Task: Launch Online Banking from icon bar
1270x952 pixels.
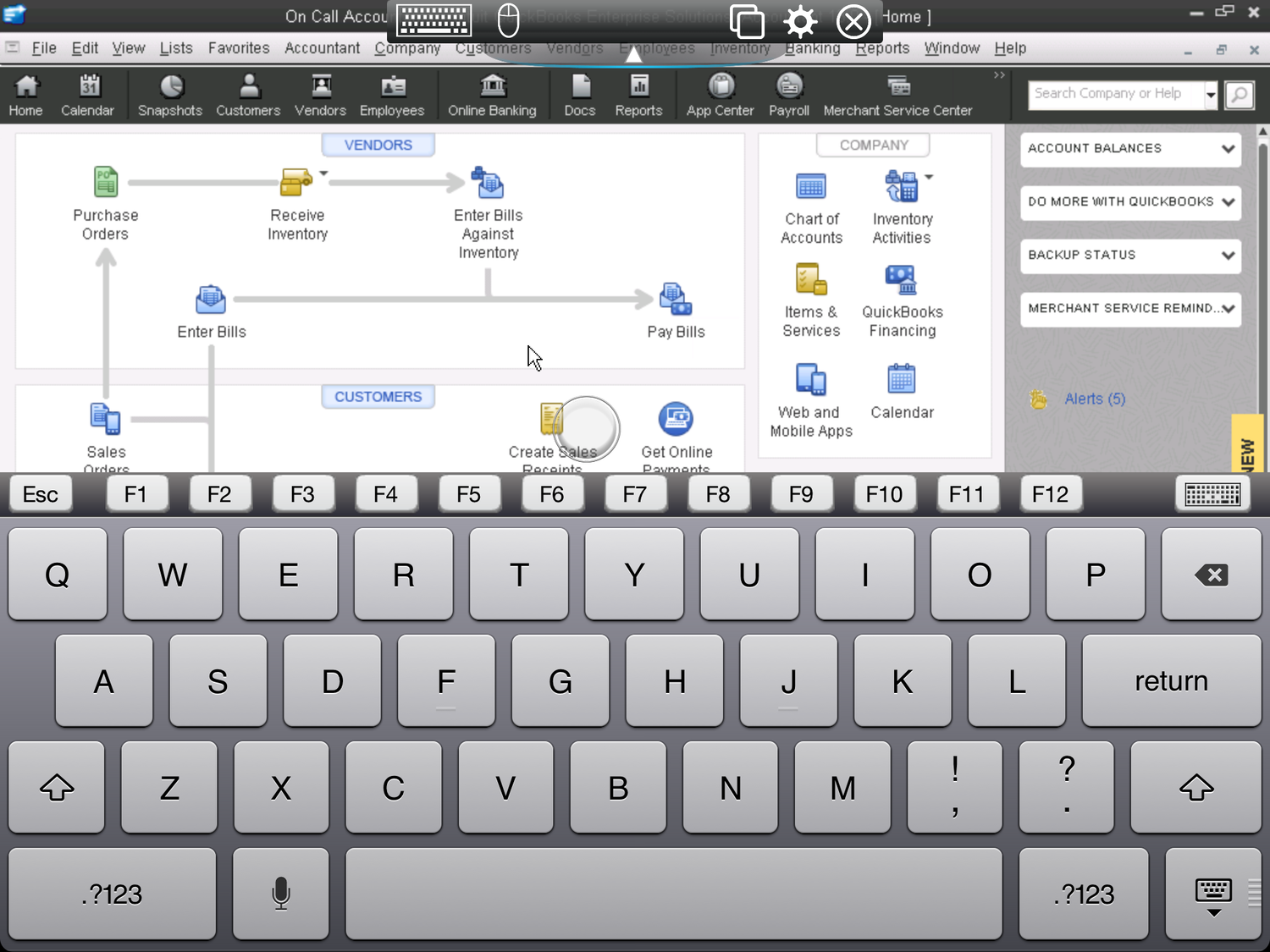Action: tap(492, 95)
